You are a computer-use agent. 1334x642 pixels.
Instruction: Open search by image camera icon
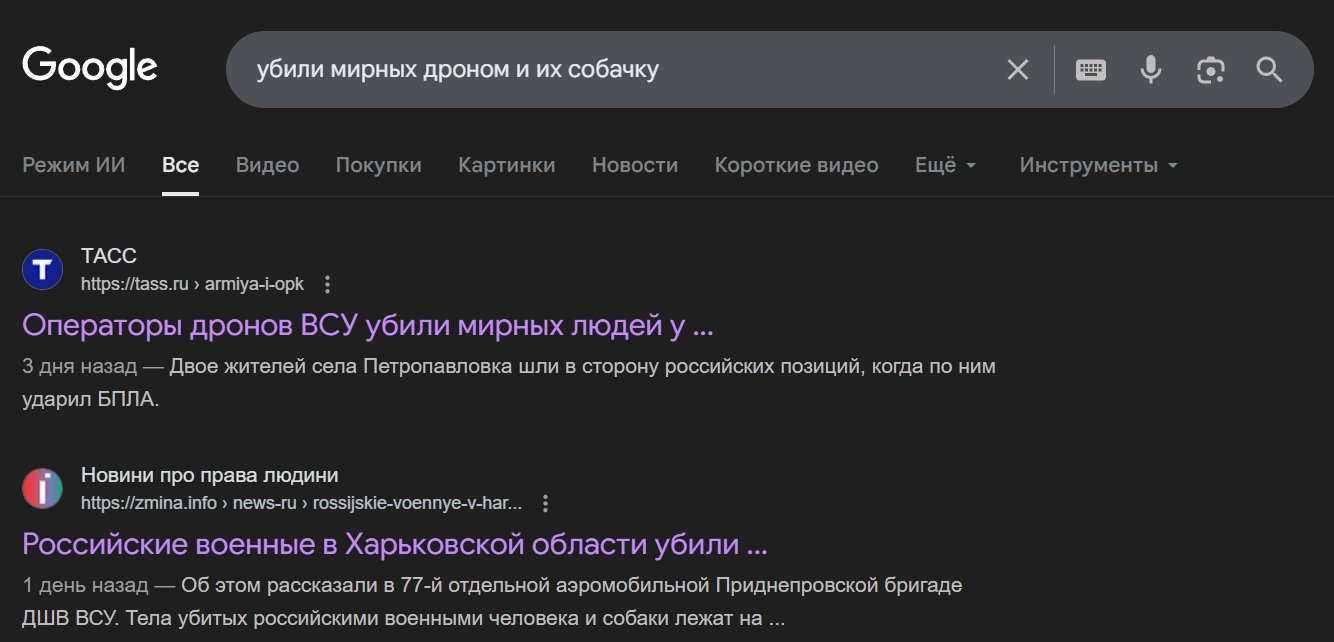tap(1210, 69)
